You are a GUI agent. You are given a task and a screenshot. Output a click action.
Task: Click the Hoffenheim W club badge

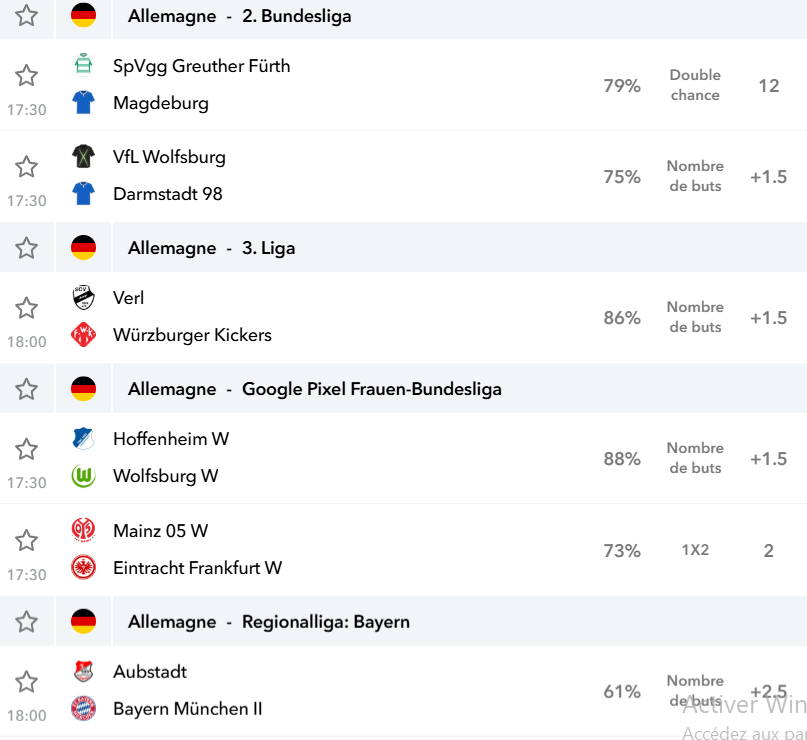[x=83, y=438]
